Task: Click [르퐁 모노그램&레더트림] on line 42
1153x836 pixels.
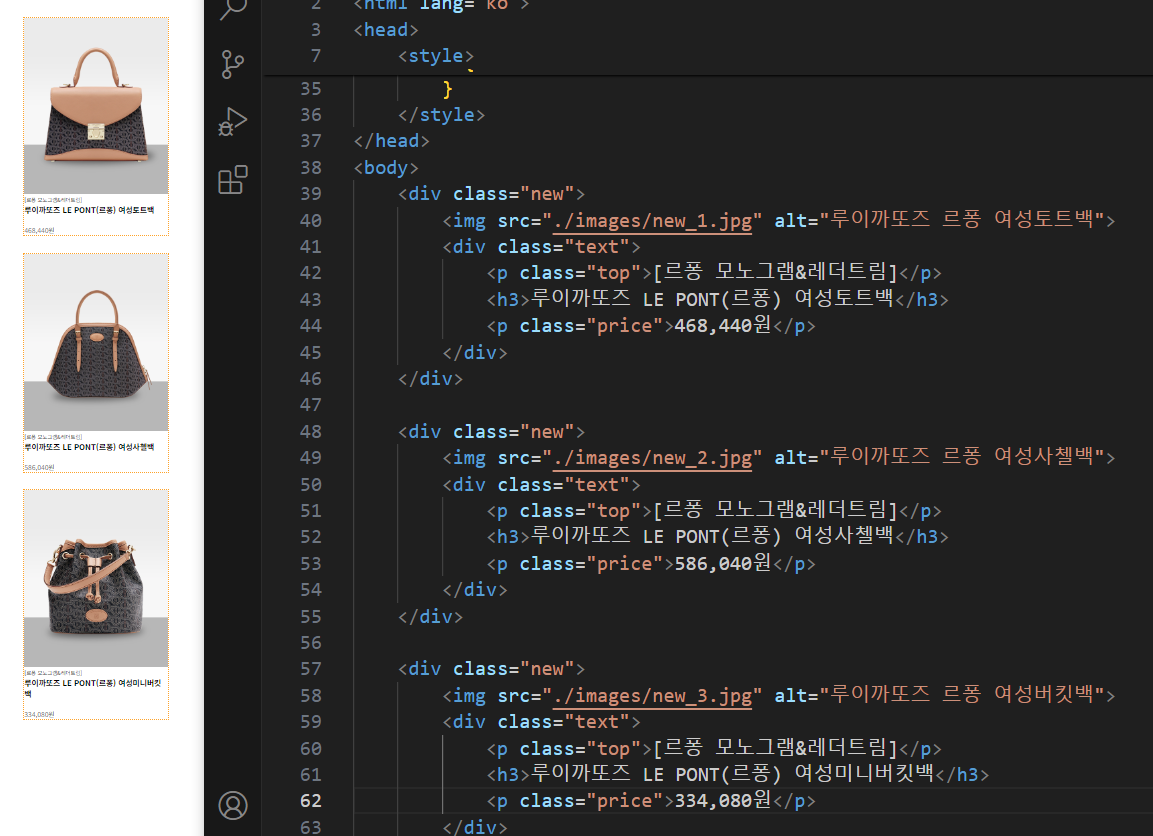Action: 776,273
